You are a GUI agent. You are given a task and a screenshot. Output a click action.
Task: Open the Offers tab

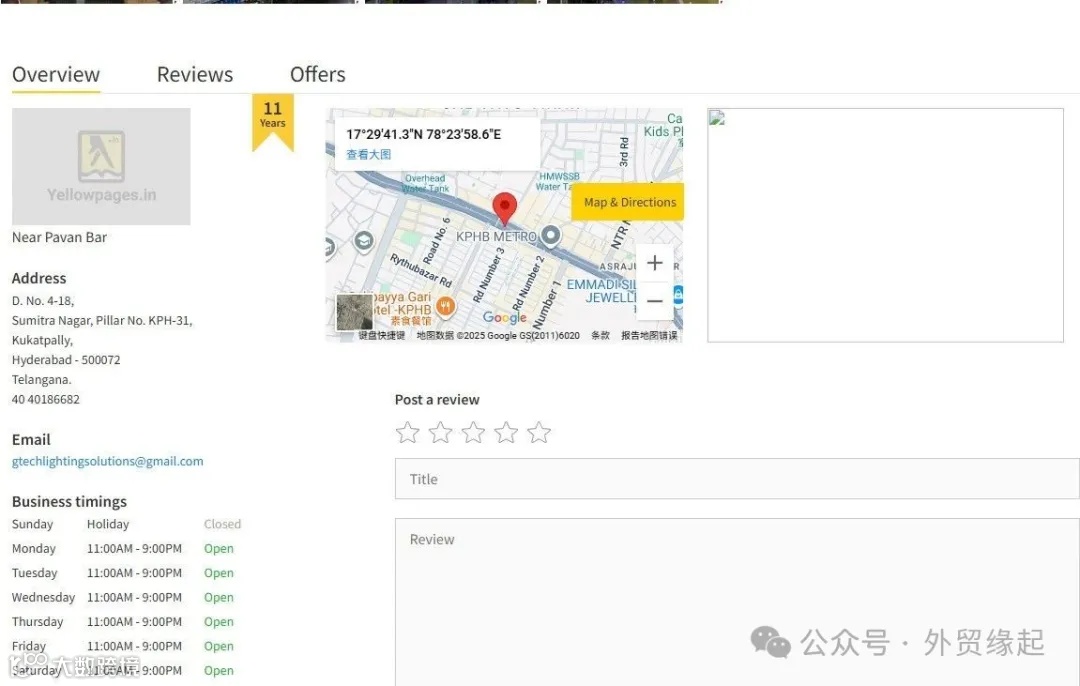pyautogui.click(x=318, y=74)
